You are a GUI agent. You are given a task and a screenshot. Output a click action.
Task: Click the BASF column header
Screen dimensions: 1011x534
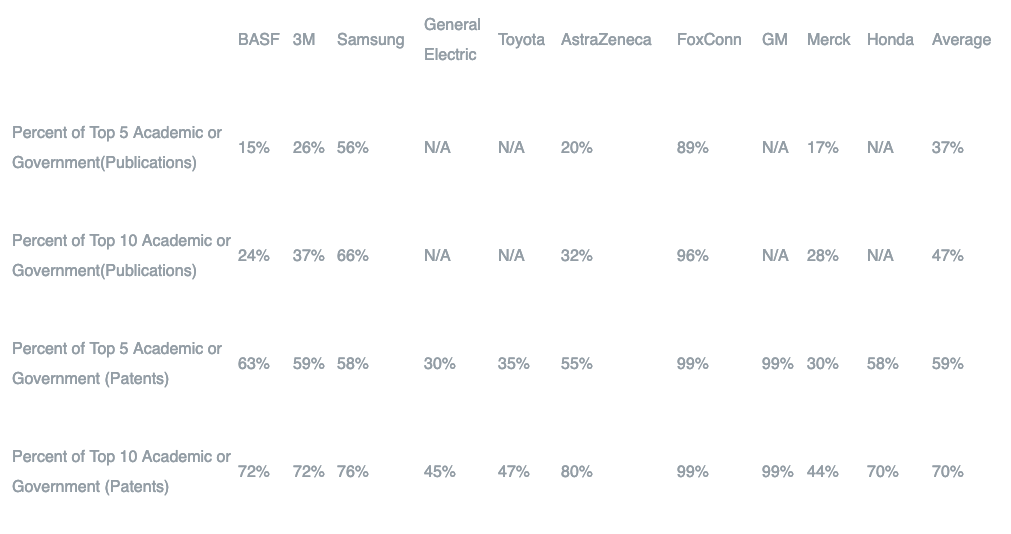coord(259,39)
